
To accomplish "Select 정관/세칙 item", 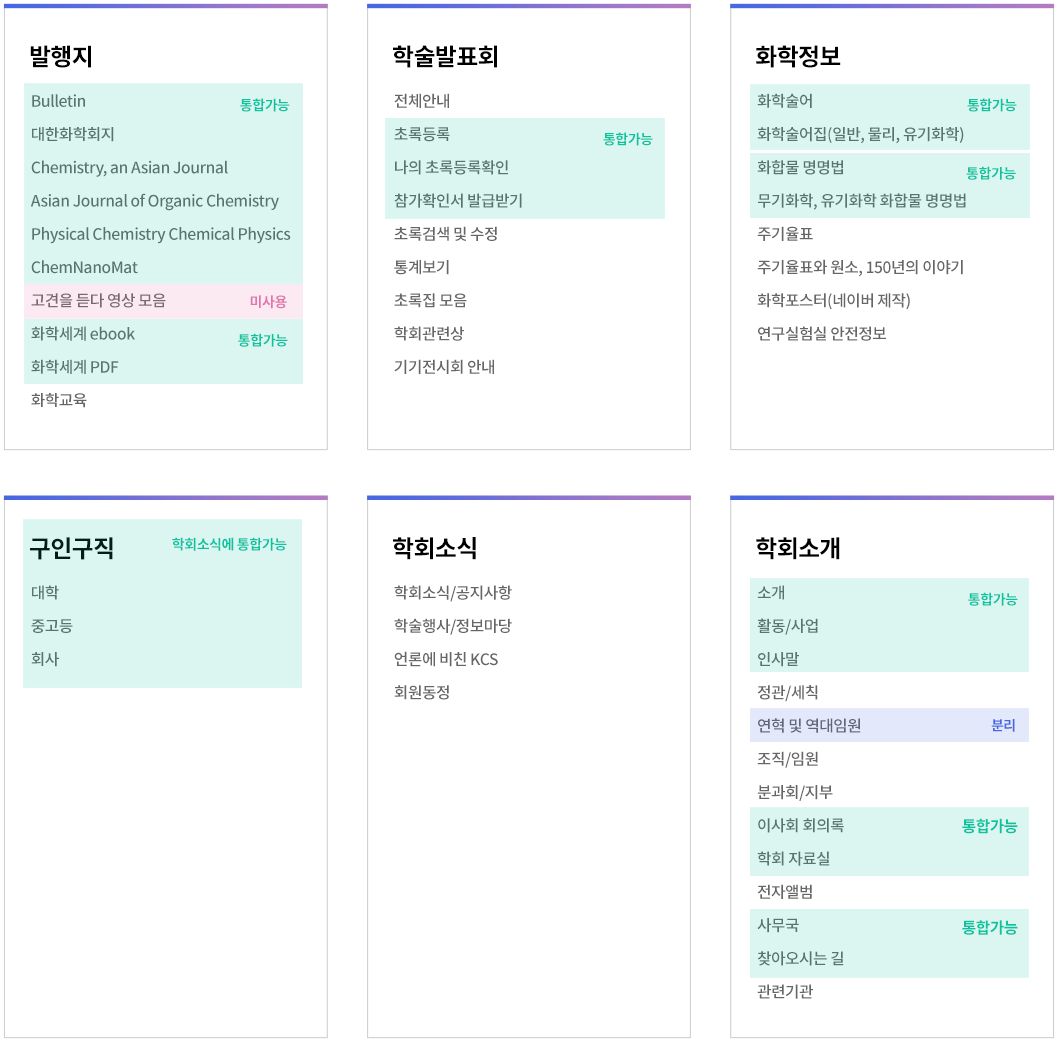I will 787,692.
